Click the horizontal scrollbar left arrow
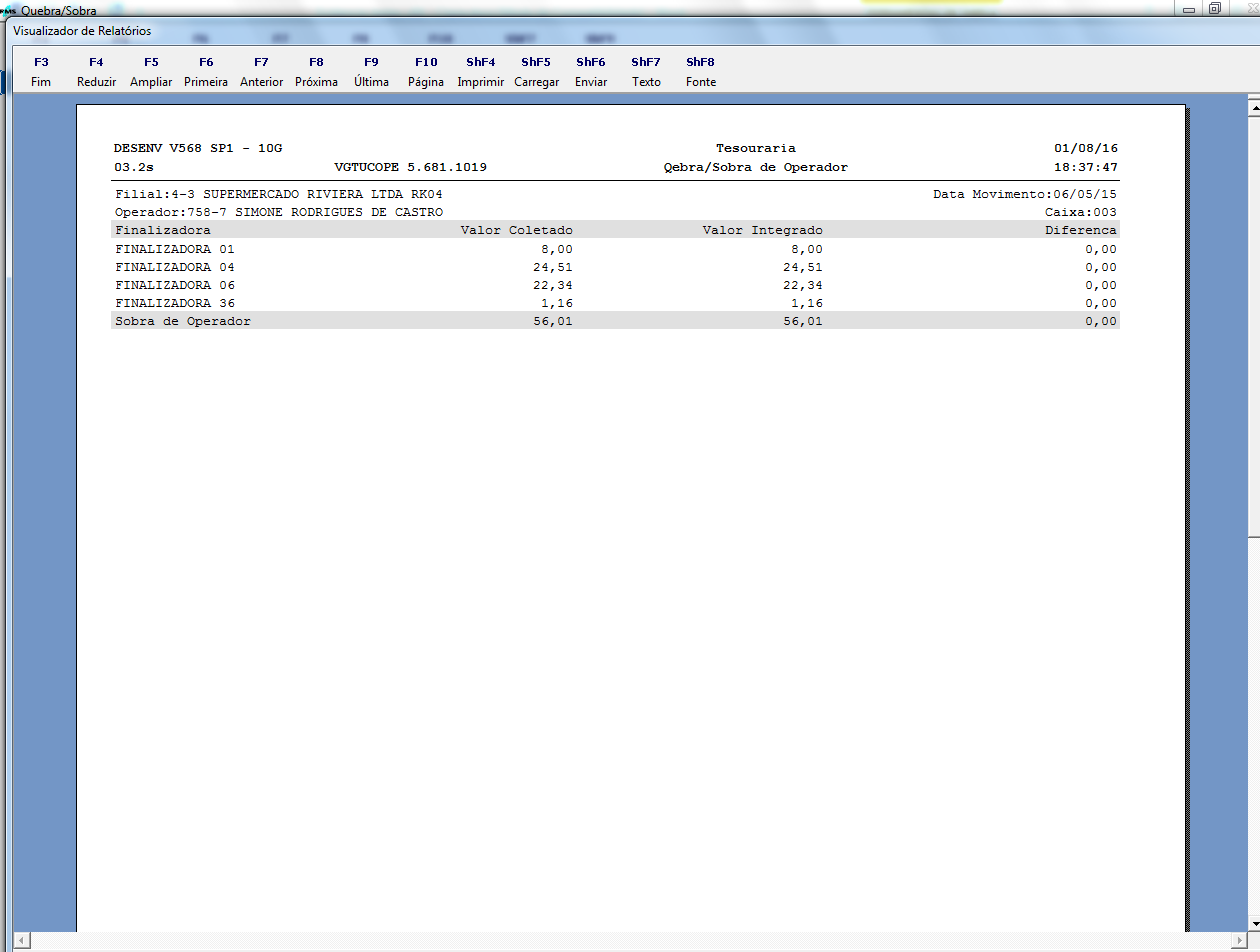1260x952 pixels. (x=23, y=940)
